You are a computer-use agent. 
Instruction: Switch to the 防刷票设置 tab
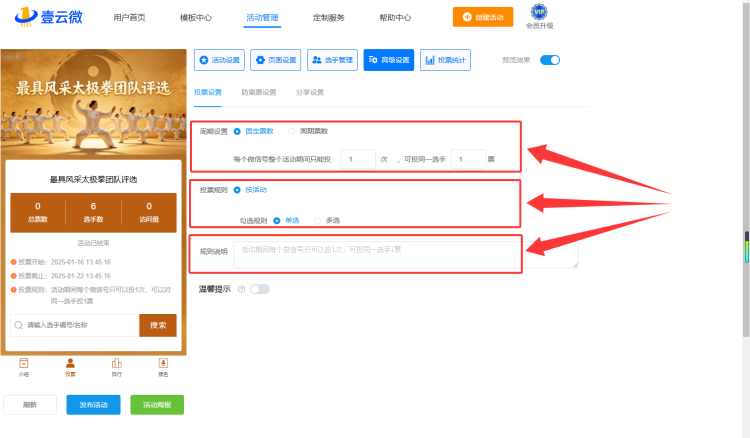(x=259, y=92)
